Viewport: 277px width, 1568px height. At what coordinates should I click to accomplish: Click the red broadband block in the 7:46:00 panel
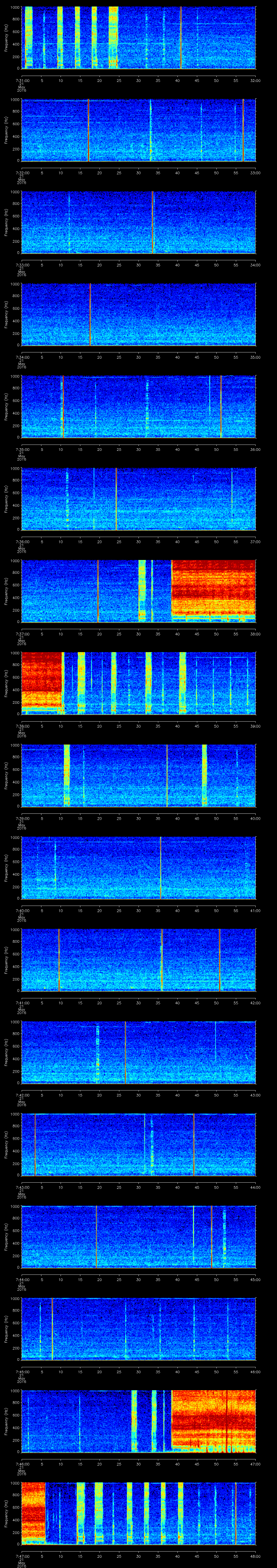[x=214, y=1418]
